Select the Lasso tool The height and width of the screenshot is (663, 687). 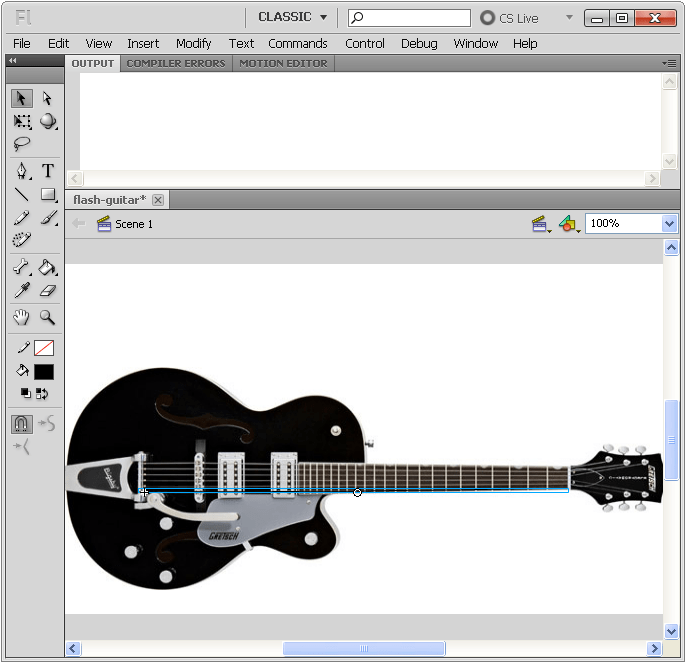click(22, 144)
